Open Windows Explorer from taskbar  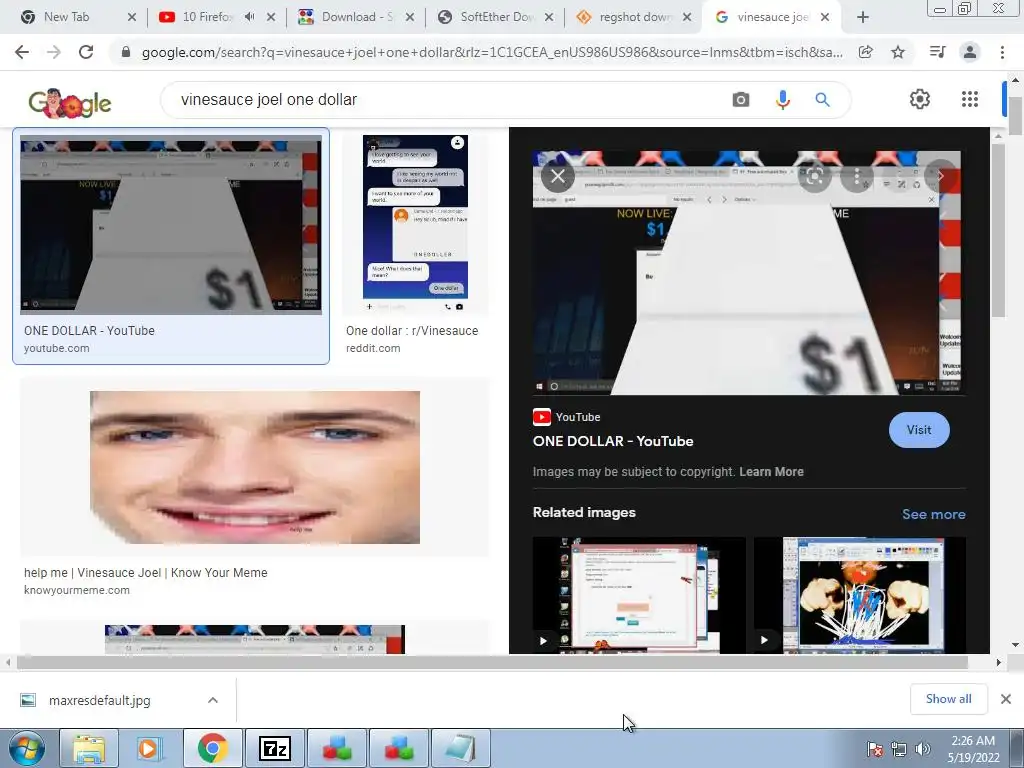coord(89,749)
